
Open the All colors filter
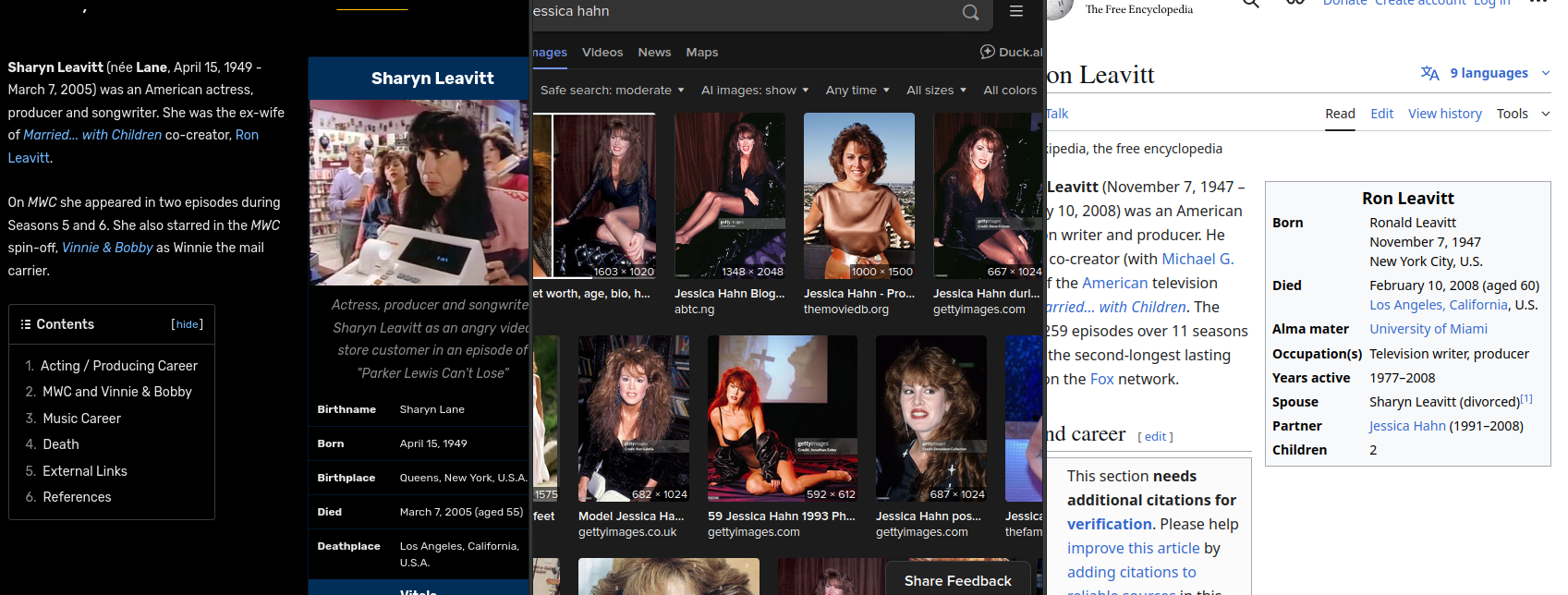1011,90
